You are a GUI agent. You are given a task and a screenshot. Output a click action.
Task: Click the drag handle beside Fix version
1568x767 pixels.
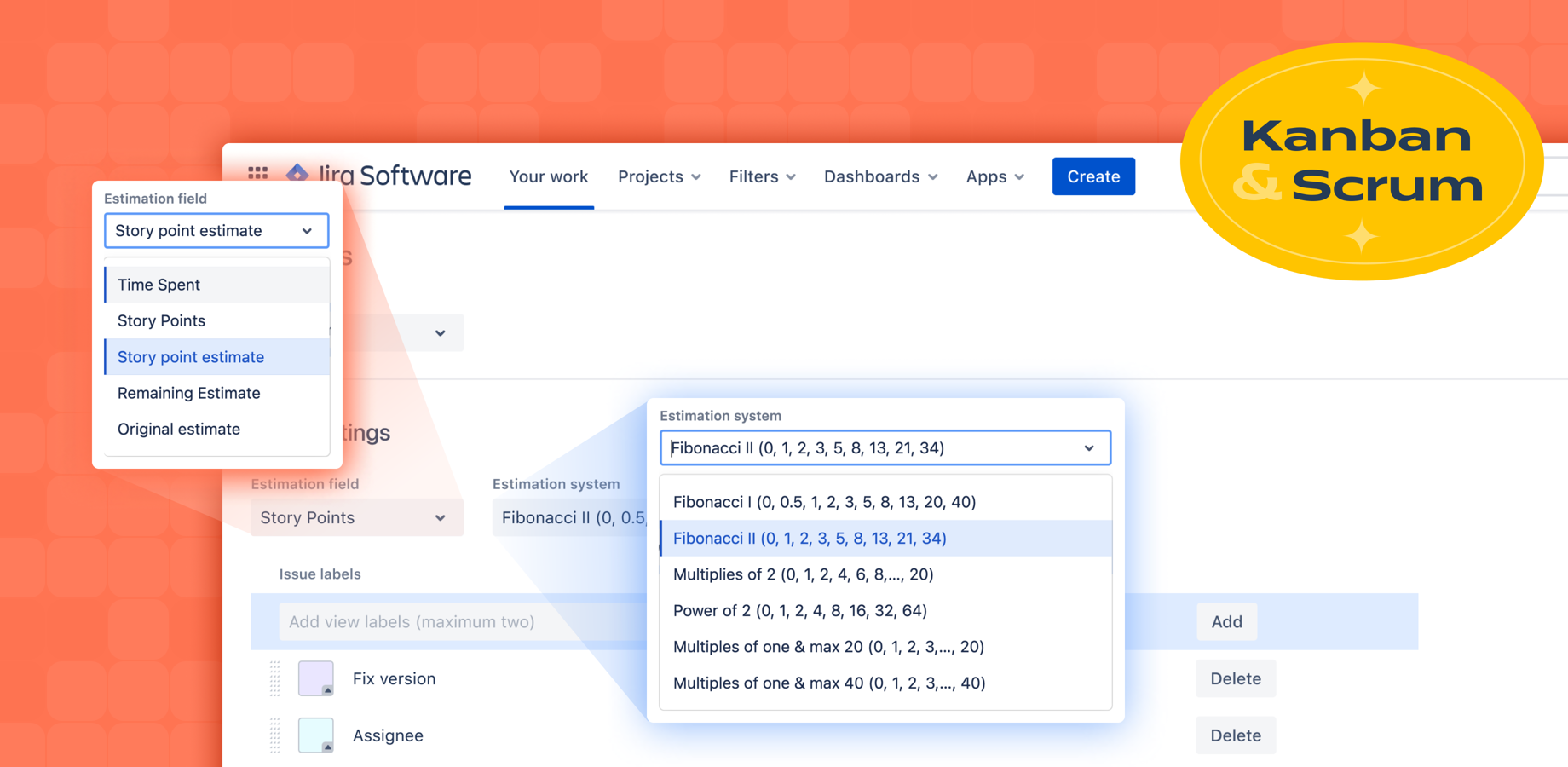274,678
